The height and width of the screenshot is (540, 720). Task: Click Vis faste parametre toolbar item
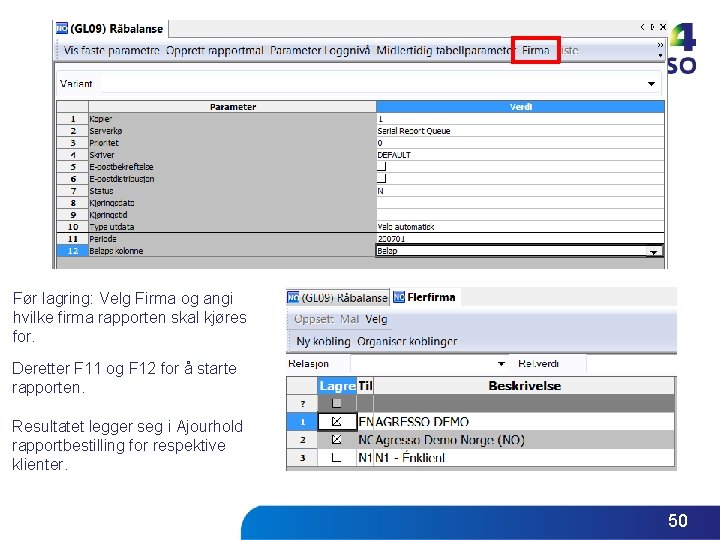112,50
